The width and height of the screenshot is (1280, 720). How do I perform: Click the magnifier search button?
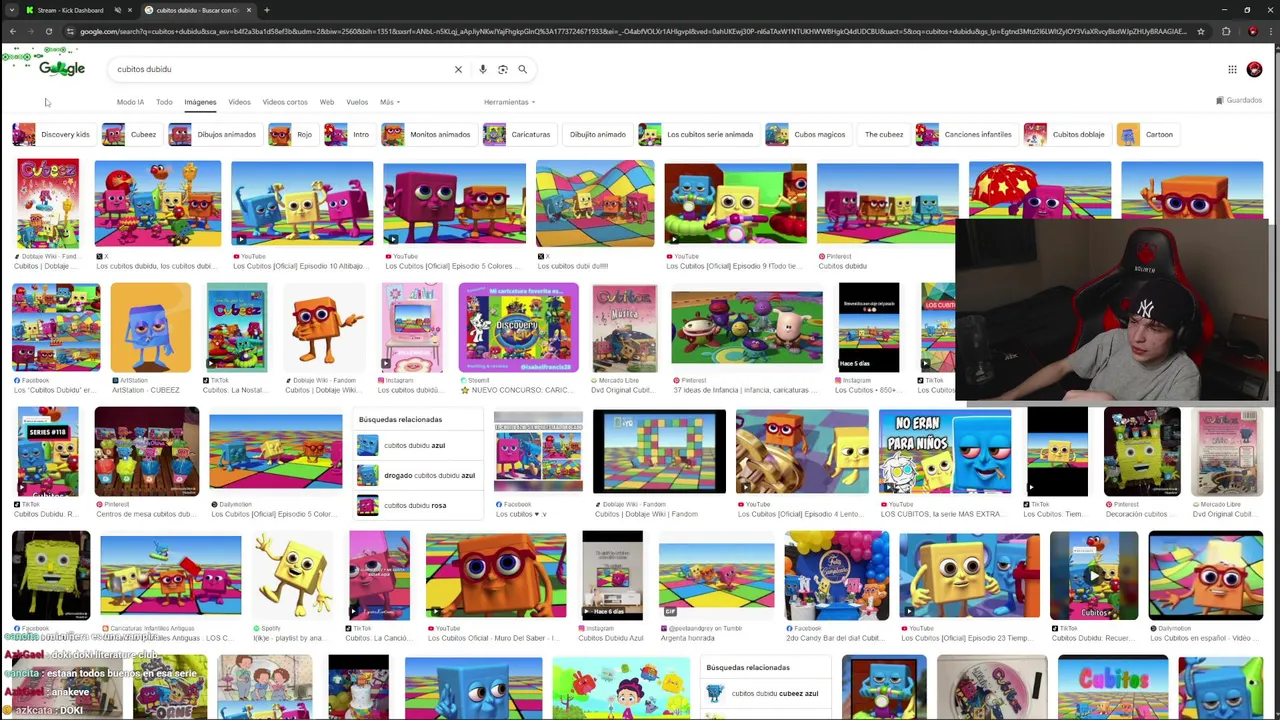click(x=522, y=69)
